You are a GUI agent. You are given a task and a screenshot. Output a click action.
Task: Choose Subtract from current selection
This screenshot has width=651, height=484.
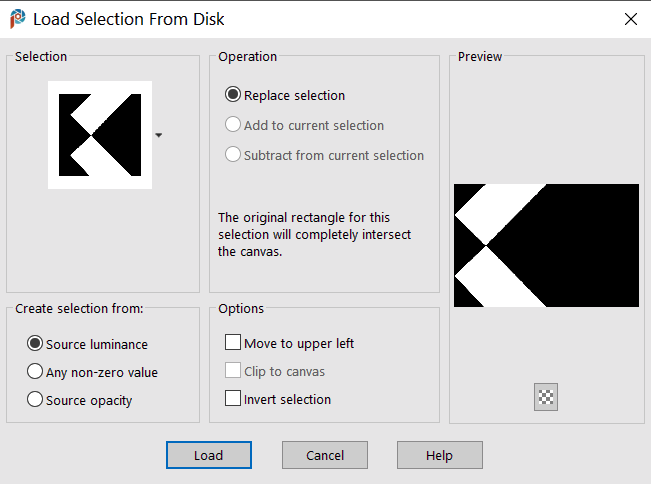[233, 155]
